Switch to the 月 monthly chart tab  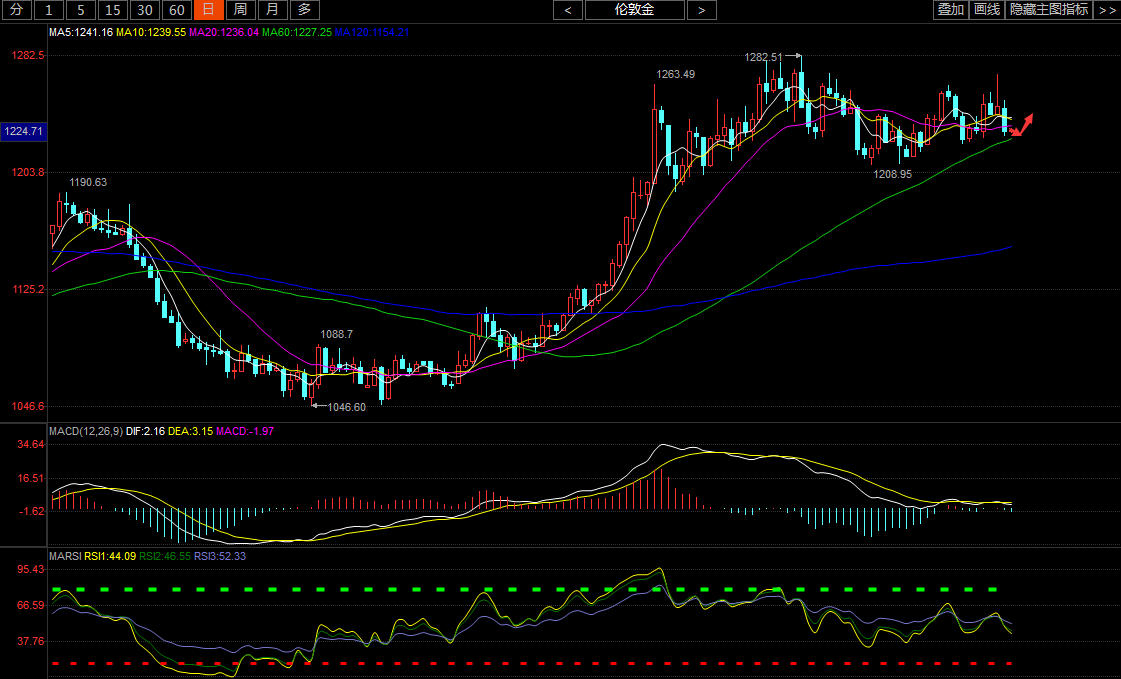tap(272, 10)
